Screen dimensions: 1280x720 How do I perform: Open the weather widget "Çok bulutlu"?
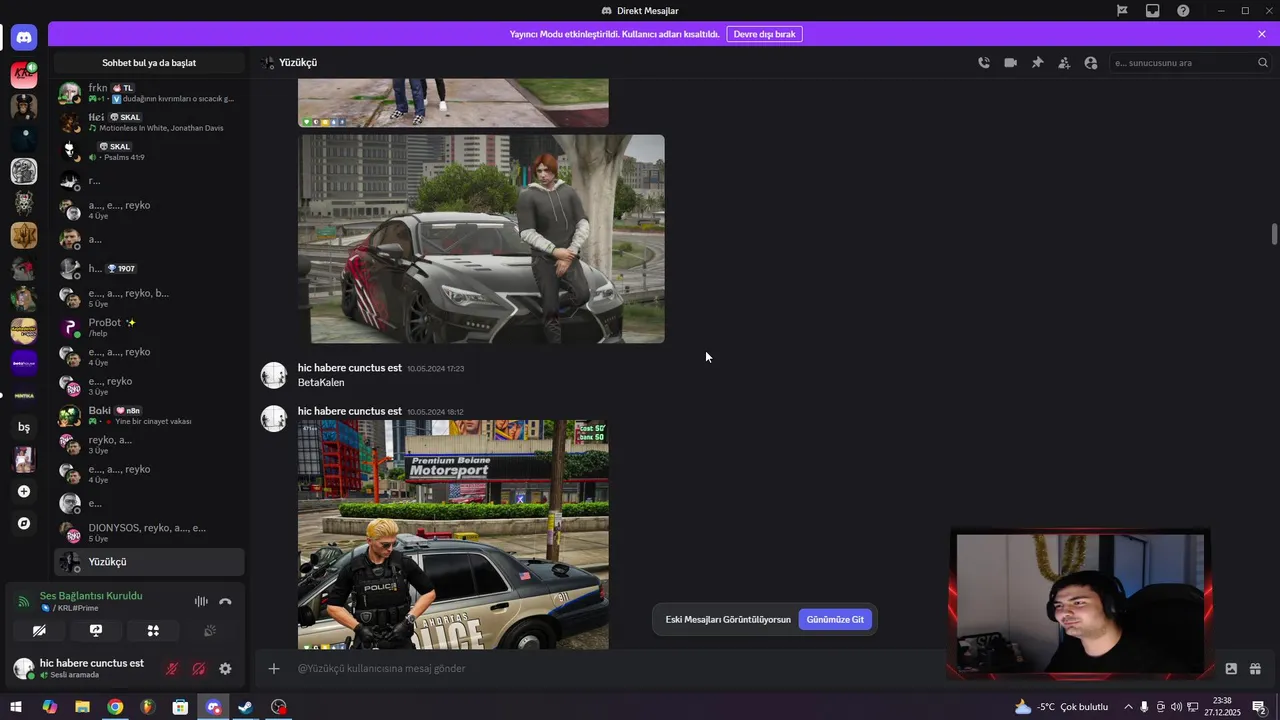1061,707
